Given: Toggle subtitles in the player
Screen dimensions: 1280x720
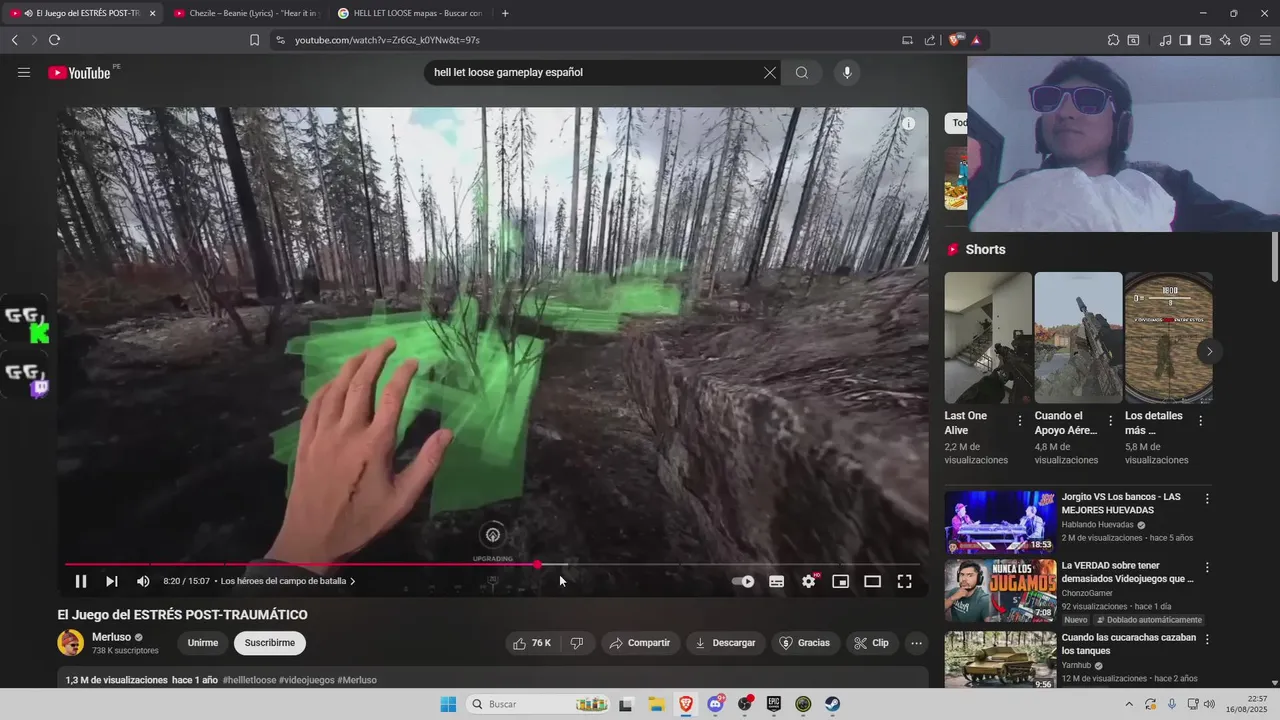Looking at the screenshot, I should point(776,581).
